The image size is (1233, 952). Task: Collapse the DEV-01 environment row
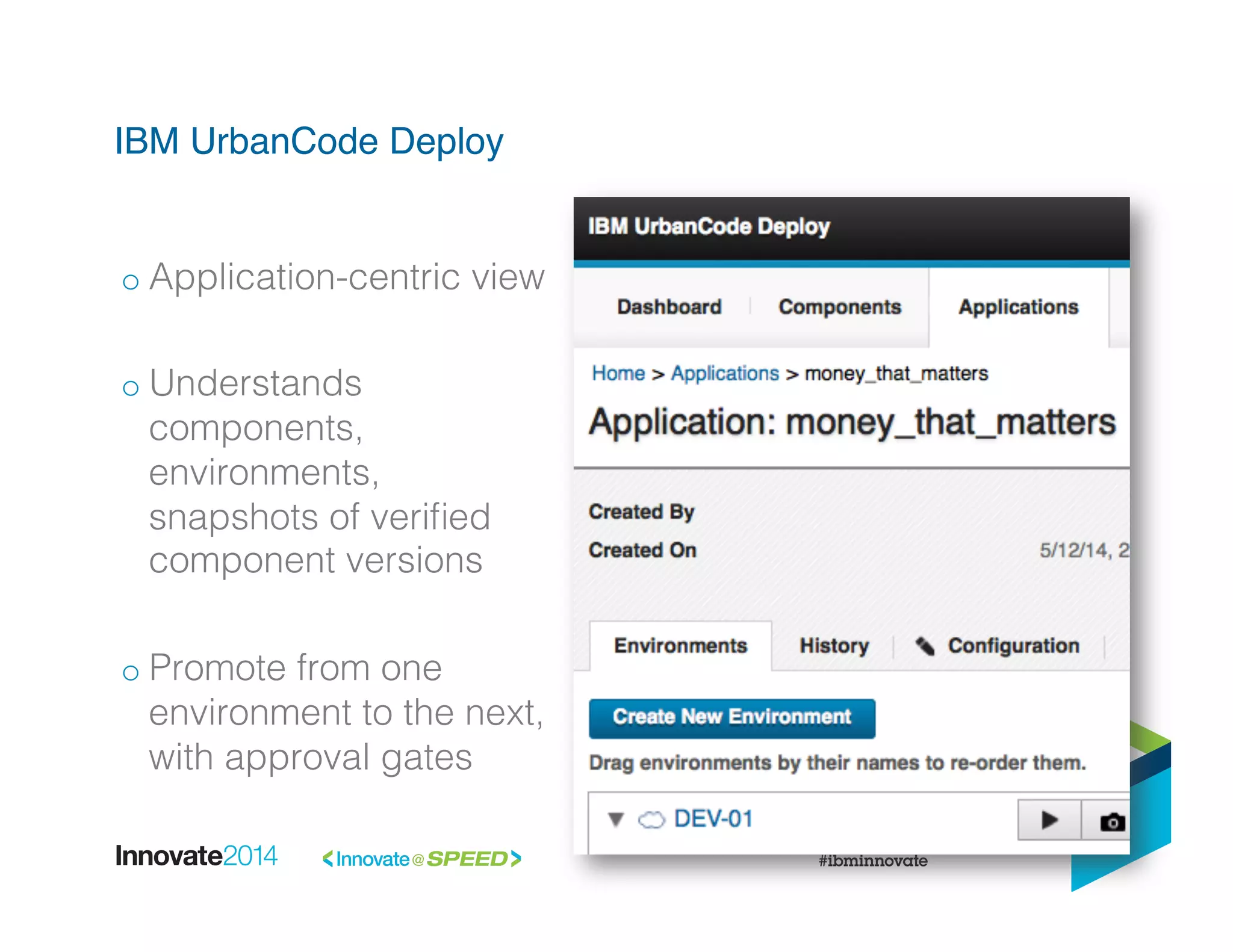pyautogui.click(x=615, y=820)
